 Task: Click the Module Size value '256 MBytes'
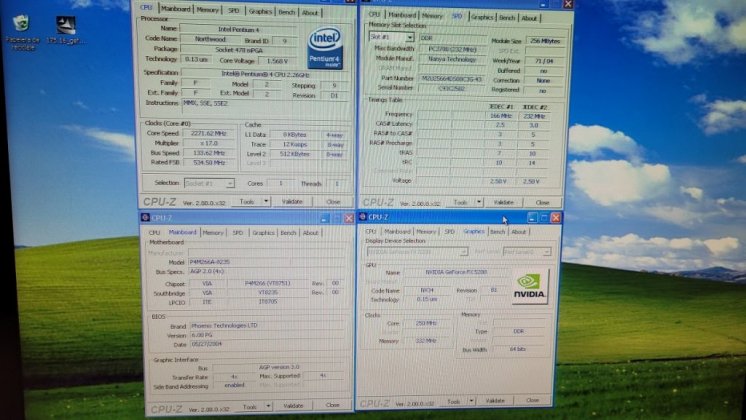[545, 41]
